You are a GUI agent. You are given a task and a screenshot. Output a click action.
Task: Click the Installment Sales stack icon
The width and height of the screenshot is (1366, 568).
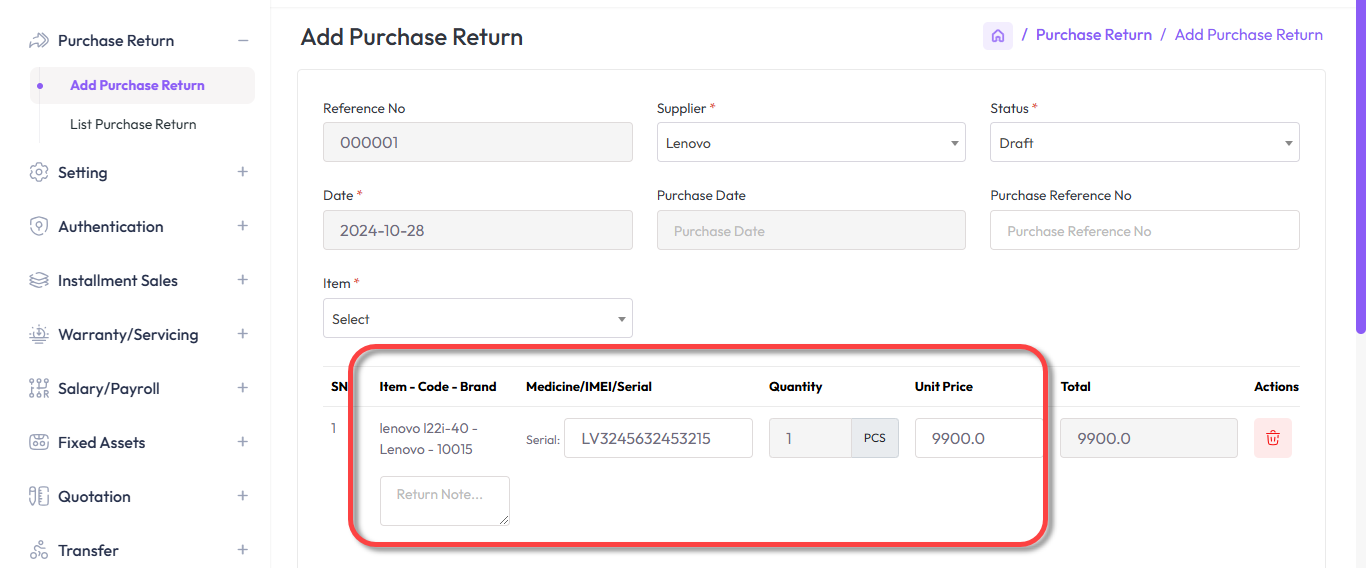39,280
